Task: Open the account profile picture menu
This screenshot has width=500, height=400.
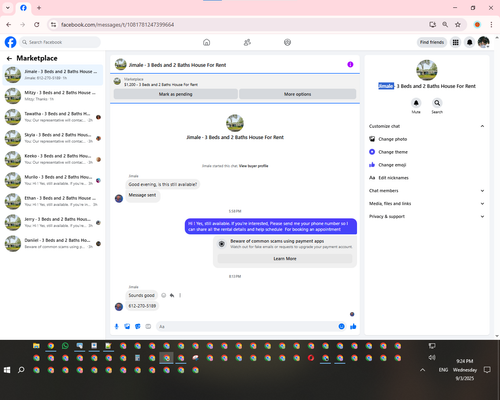Action: [483, 42]
